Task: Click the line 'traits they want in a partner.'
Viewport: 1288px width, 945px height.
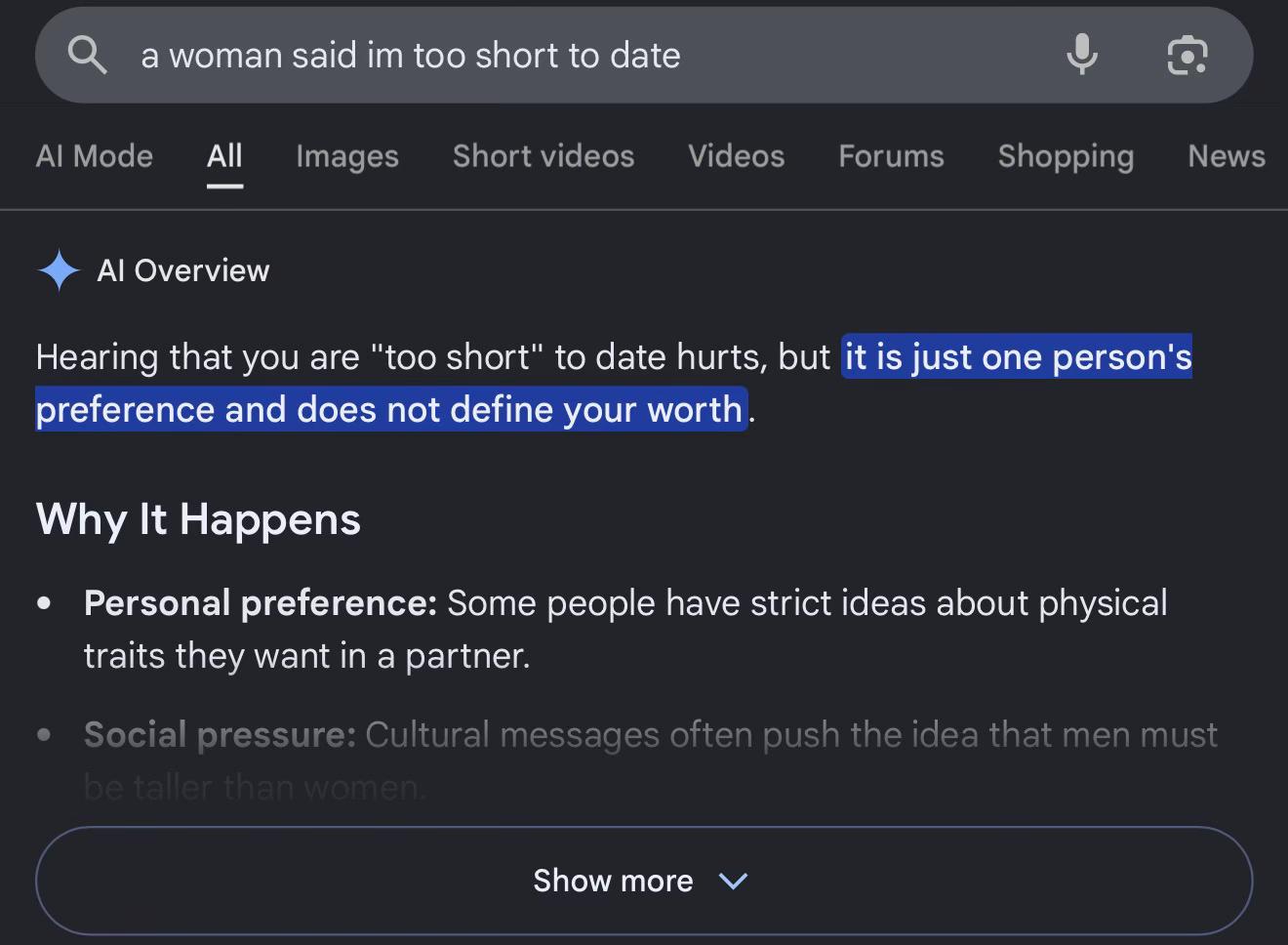Action: pyautogui.click(x=307, y=656)
